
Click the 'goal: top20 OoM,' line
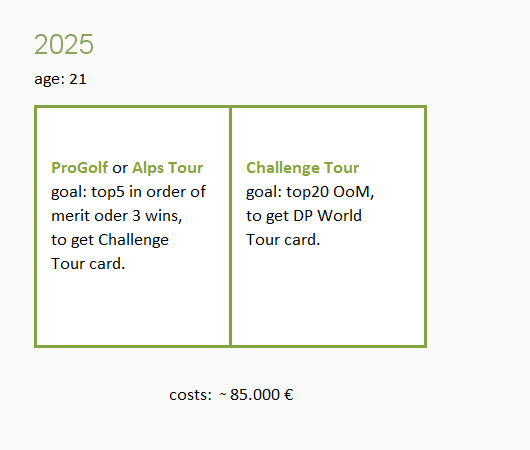310,192
